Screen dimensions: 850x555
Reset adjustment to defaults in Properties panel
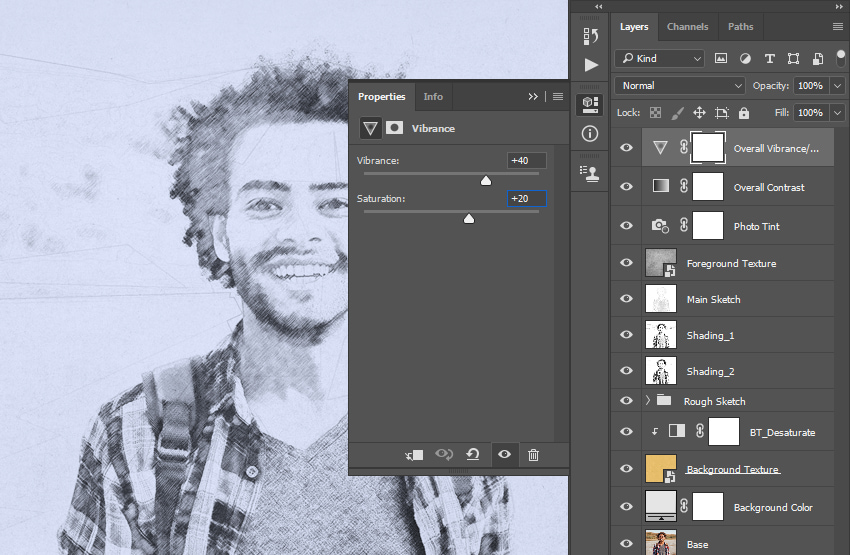(x=473, y=454)
